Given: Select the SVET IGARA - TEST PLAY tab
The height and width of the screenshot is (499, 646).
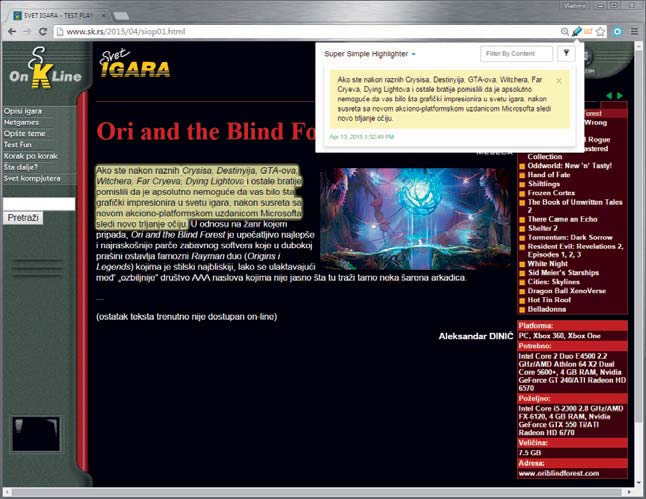Looking at the screenshot, I should [x=58, y=16].
